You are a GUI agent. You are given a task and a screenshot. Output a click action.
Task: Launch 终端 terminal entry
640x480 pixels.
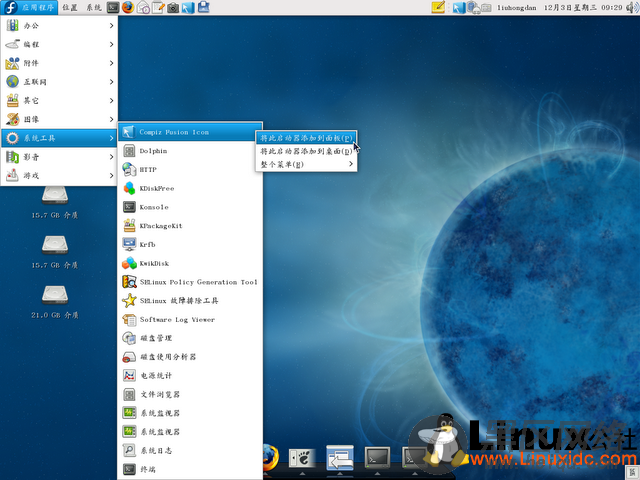pos(190,470)
